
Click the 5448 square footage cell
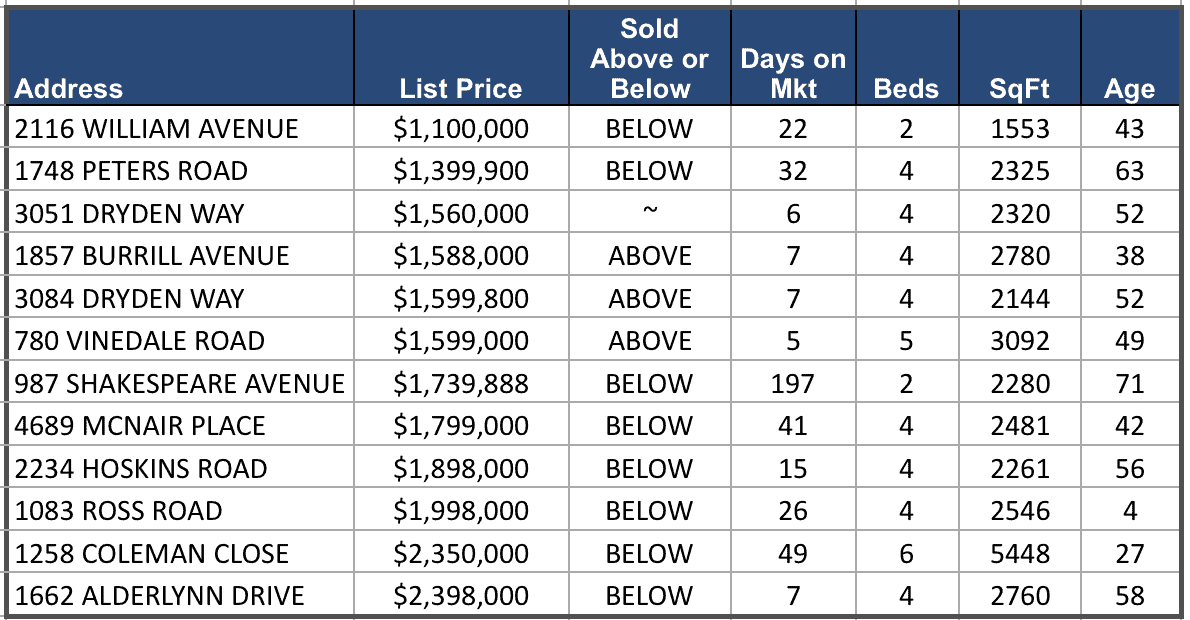(1019, 554)
